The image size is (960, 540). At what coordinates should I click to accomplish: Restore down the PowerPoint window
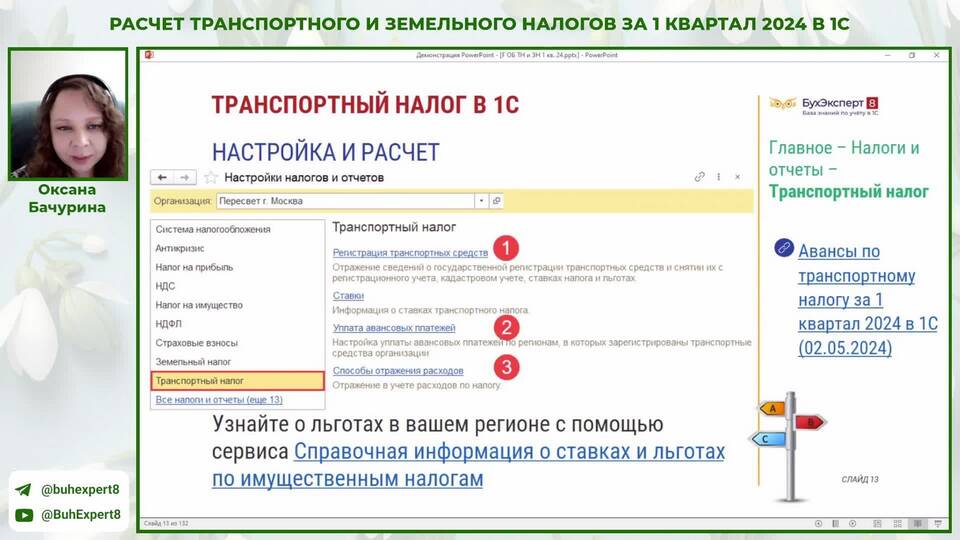(912, 55)
